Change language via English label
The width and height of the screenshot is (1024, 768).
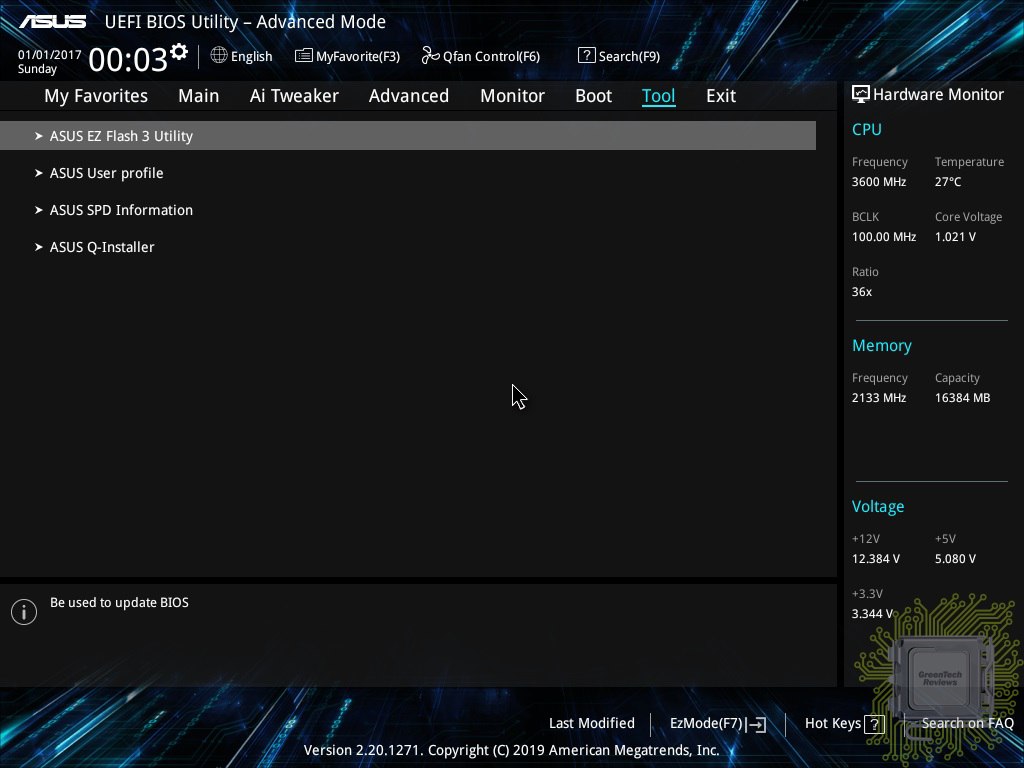(x=251, y=56)
